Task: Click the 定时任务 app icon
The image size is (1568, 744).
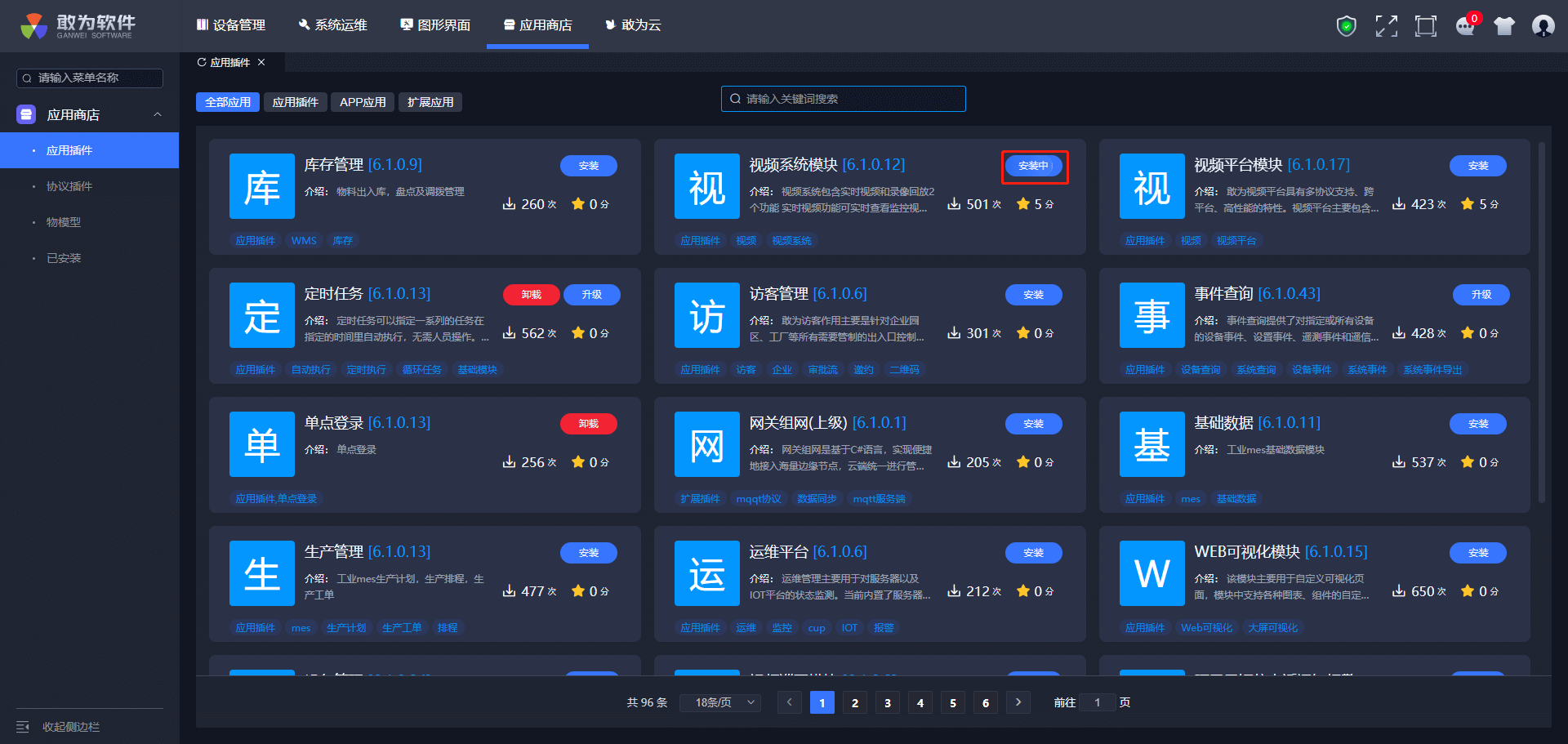Action: click(x=262, y=315)
